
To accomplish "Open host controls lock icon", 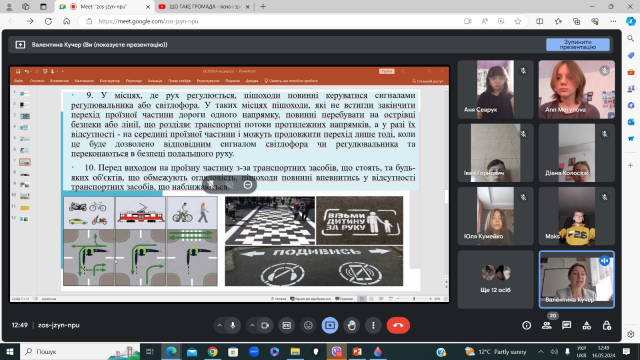I will point(607,325).
